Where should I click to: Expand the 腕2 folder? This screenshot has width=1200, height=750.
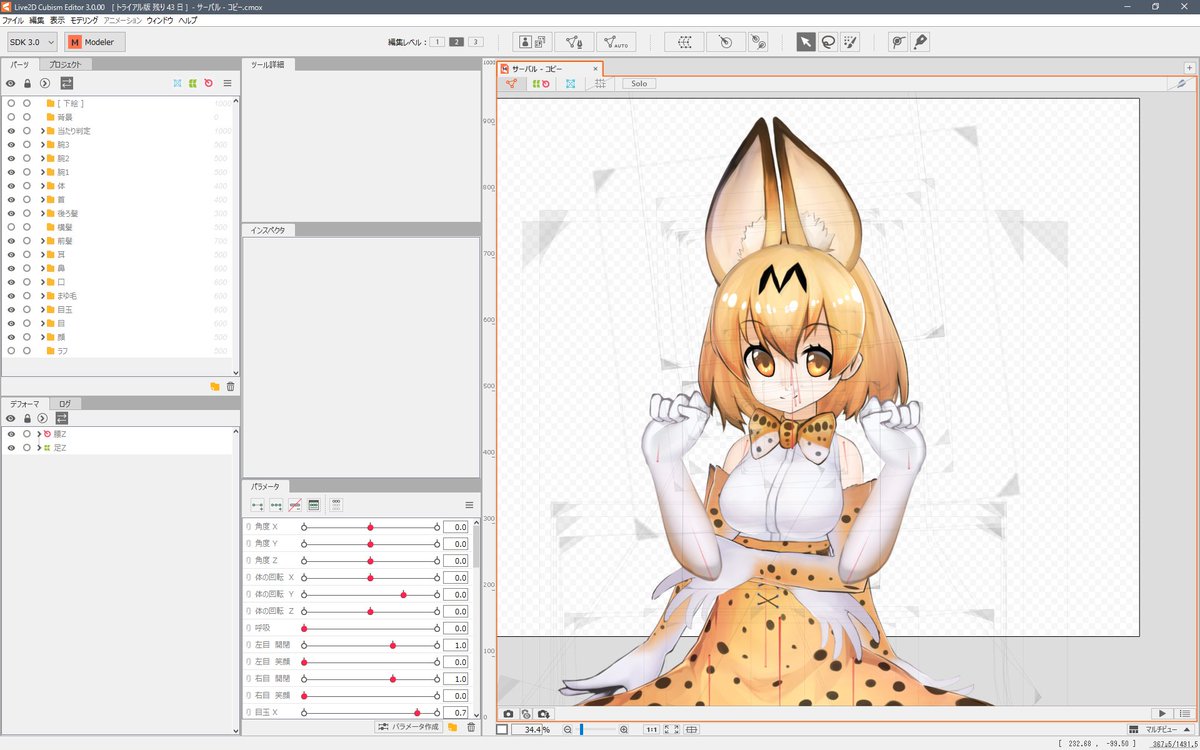pos(42,158)
